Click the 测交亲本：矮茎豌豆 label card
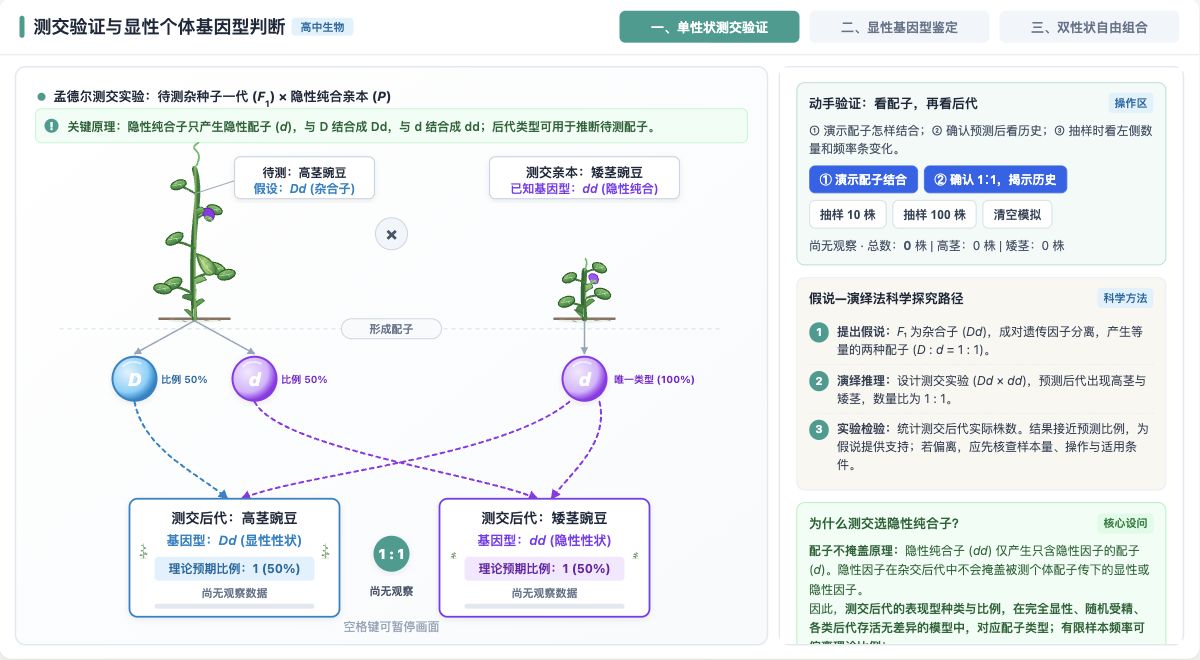This screenshot has height=660, width=1200. click(x=585, y=179)
